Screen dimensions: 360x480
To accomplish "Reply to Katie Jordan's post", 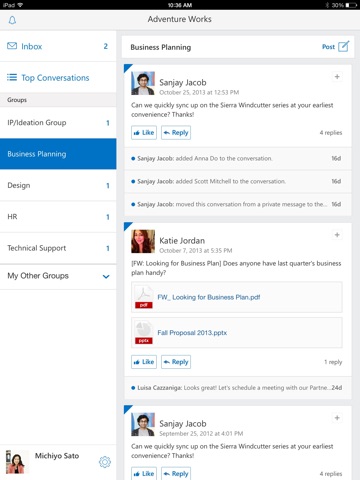I will point(176,362).
